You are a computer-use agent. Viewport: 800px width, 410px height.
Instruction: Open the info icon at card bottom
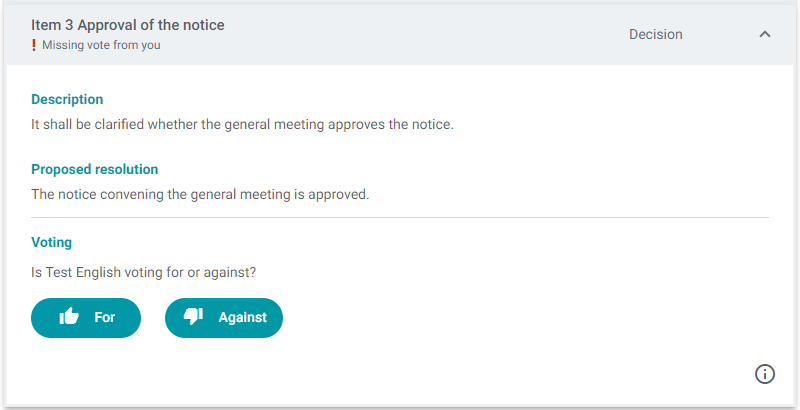pos(764,374)
